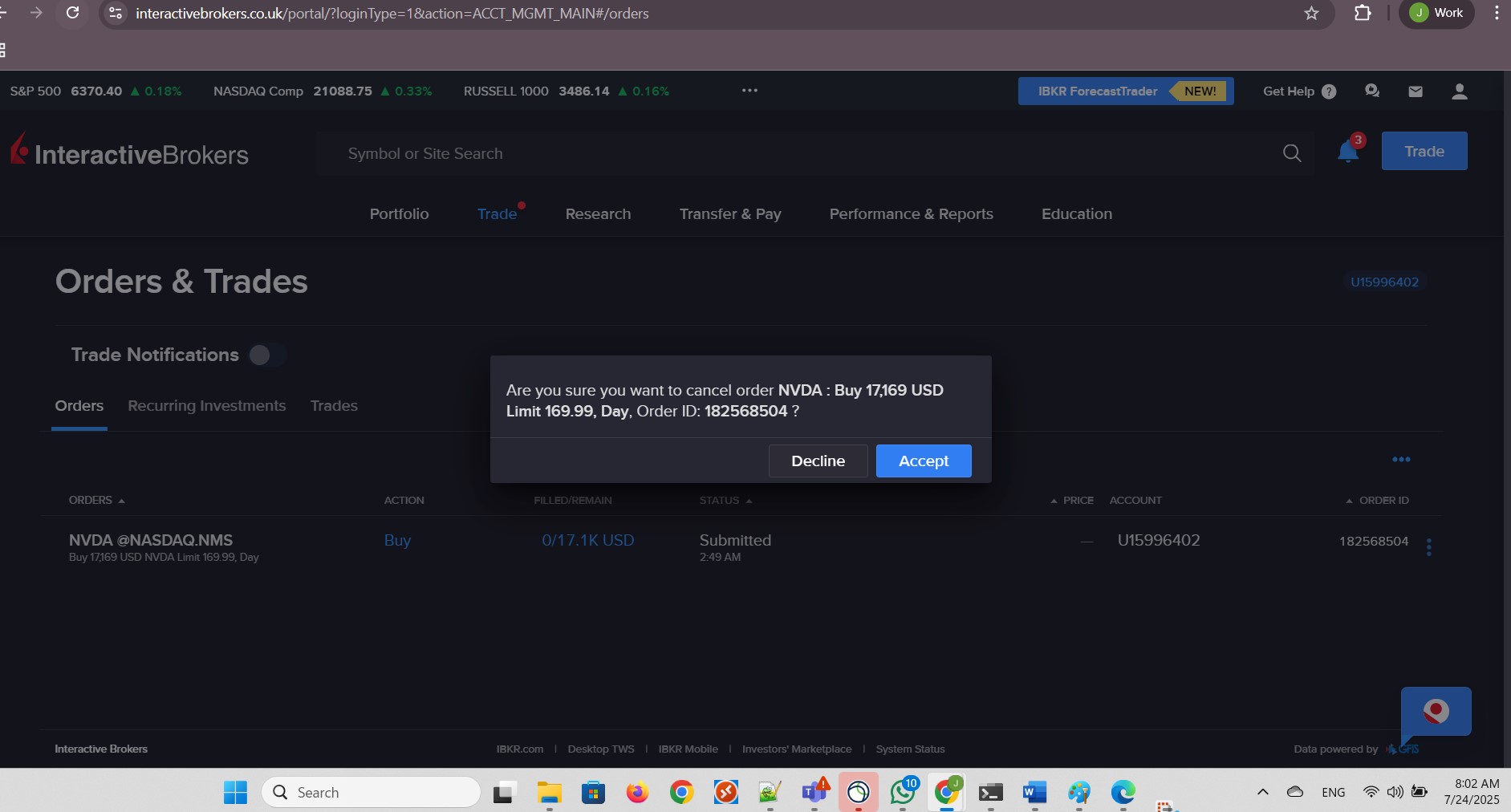Open Firefox from the taskbar
The height and width of the screenshot is (812, 1511).
[637, 793]
